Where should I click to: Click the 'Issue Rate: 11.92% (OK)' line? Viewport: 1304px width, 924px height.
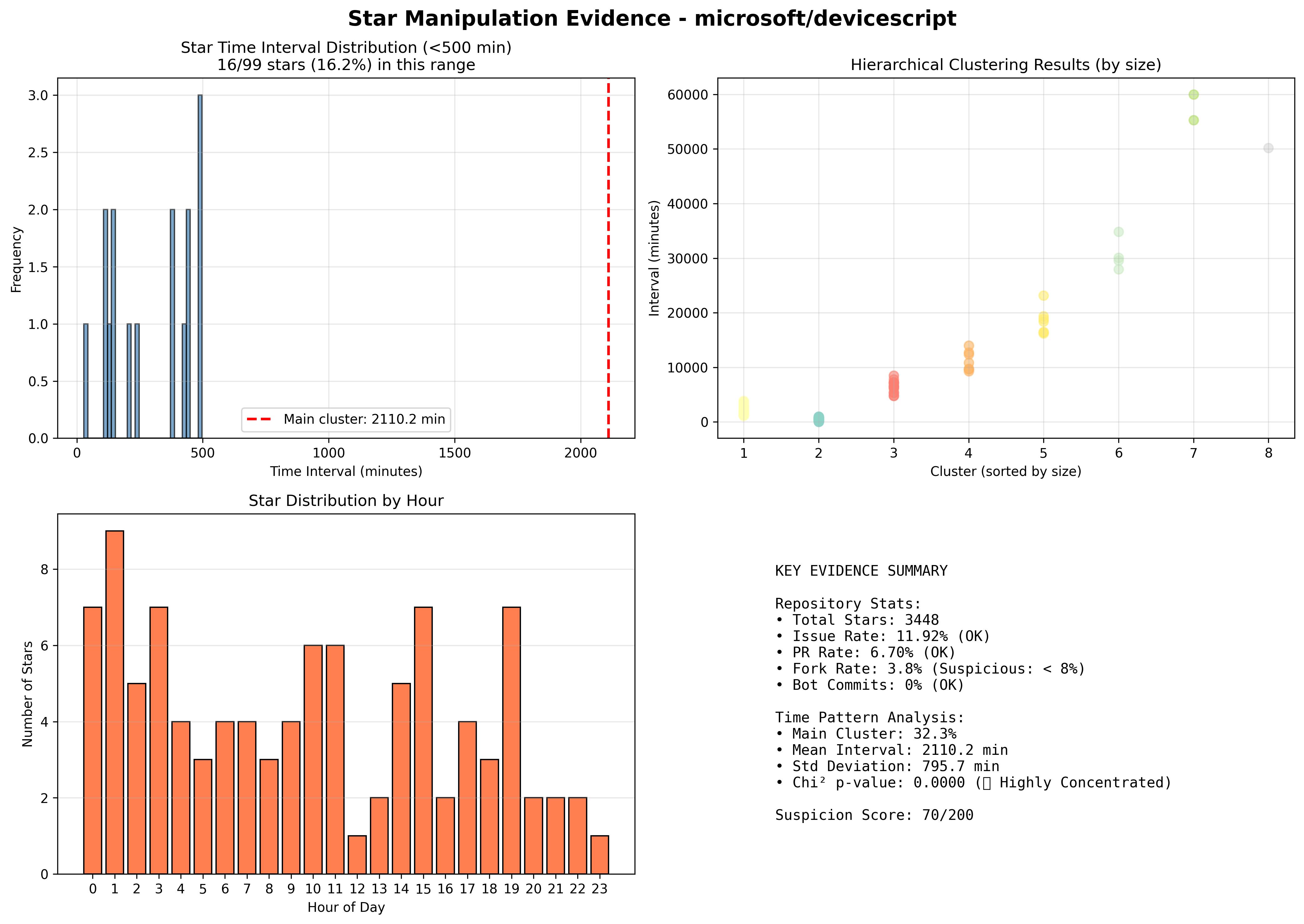883,636
